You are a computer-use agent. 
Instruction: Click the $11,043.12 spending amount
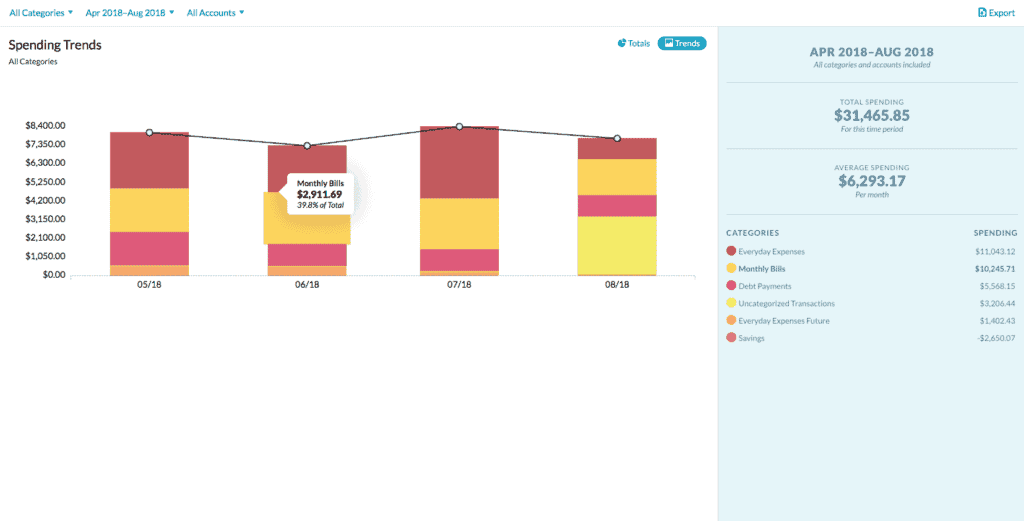pos(997,251)
